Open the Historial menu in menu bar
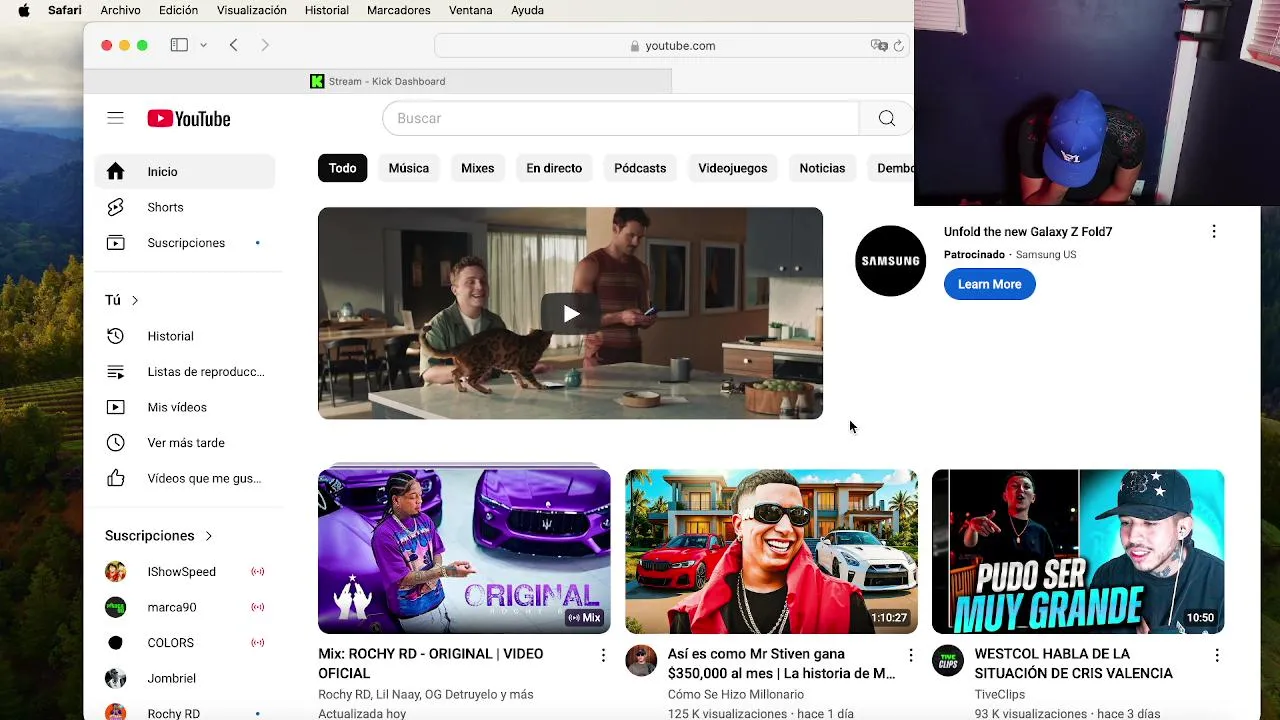The height and width of the screenshot is (720, 1280). click(x=327, y=10)
